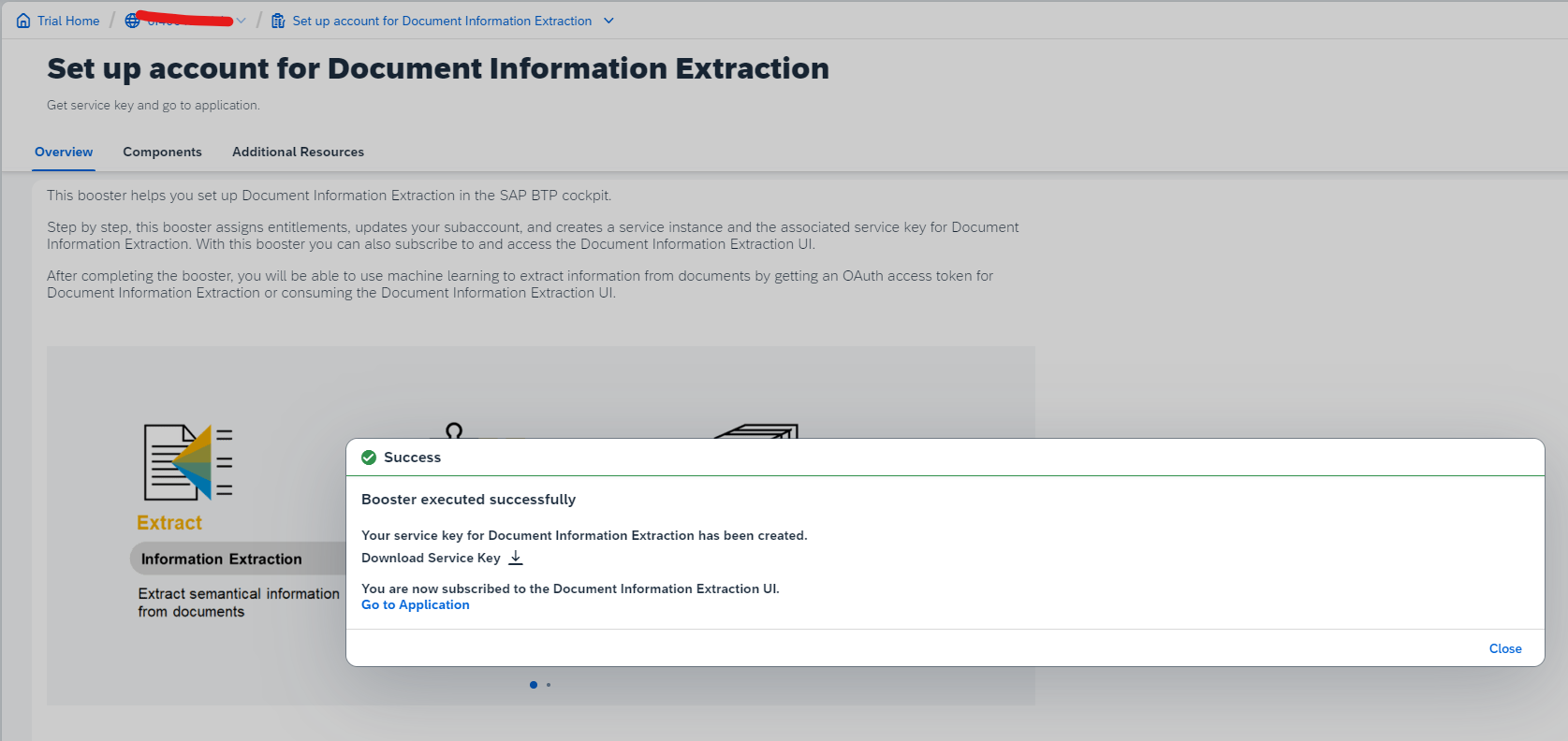Click the 'You are now subscribed' message
The height and width of the screenshot is (741, 1568).
click(x=570, y=588)
